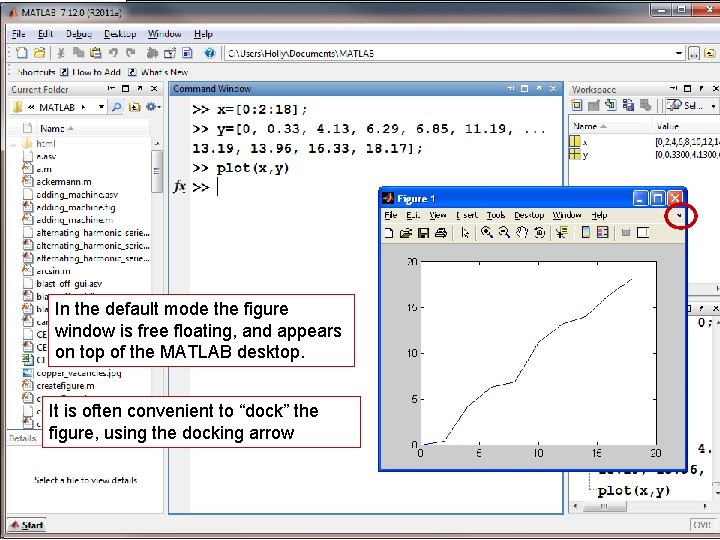Open the MATLAB Start button
Screen dimensions: 720x540
[x=27, y=525]
